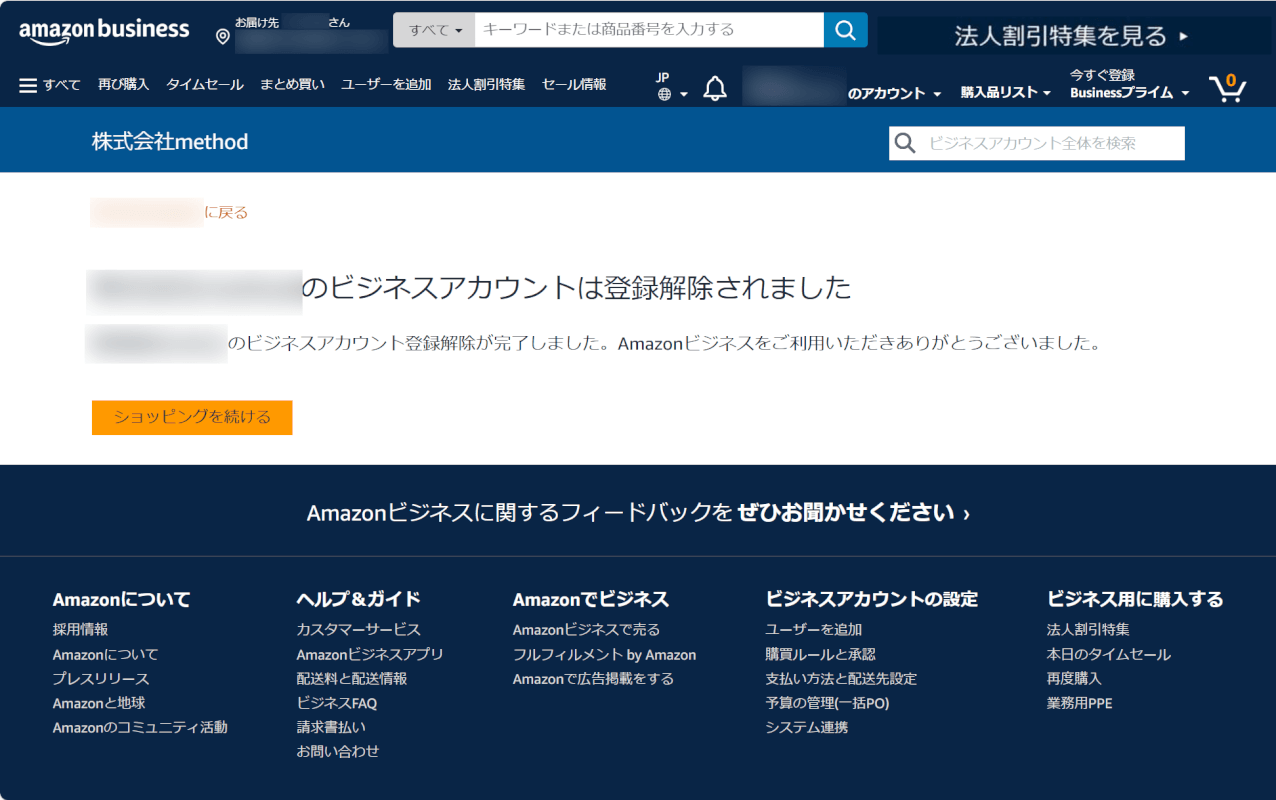Open the hamburger すべて menu

tap(50, 85)
